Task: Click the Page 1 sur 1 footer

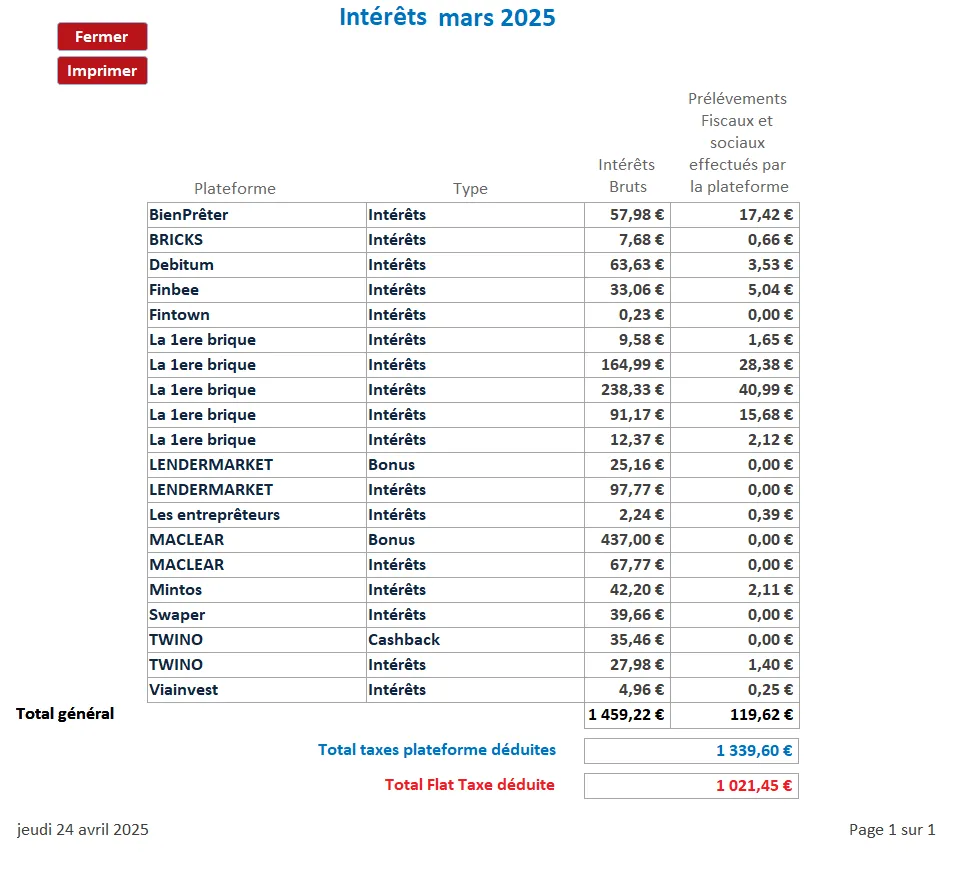Action: [x=892, y=830]
